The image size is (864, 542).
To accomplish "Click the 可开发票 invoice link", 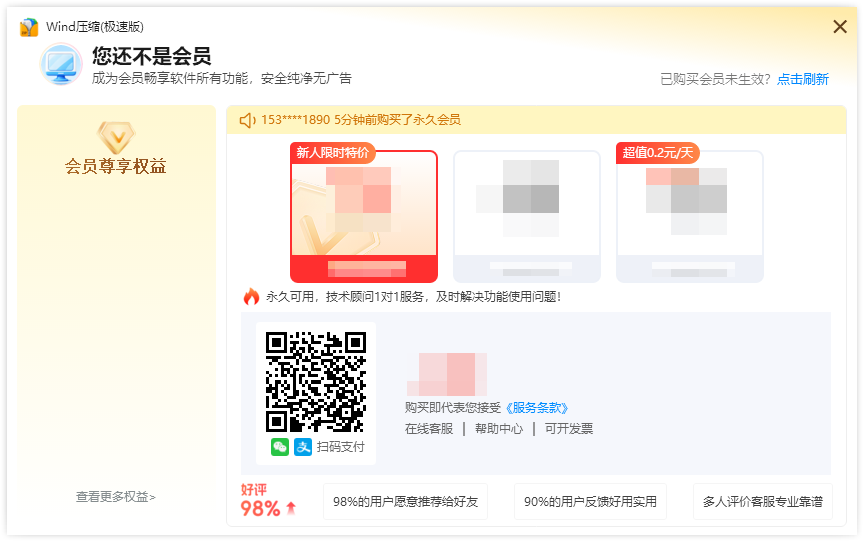I will coord(569,429).
